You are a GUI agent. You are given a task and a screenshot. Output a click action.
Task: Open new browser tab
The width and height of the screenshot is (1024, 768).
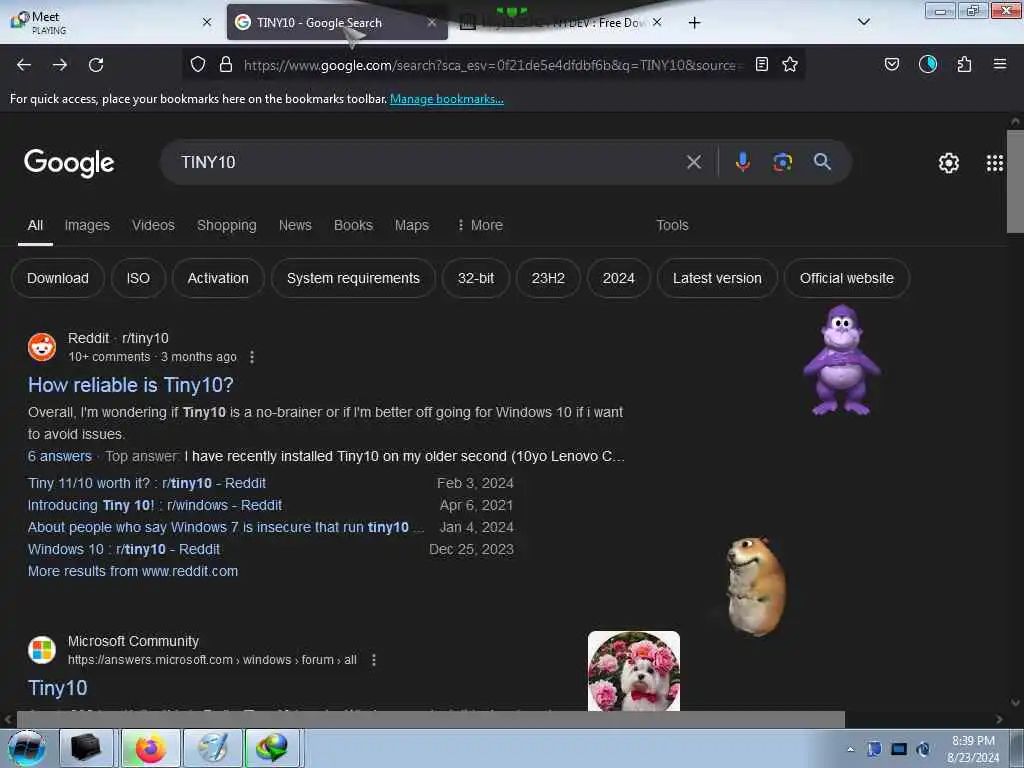(x=694, y=23)
